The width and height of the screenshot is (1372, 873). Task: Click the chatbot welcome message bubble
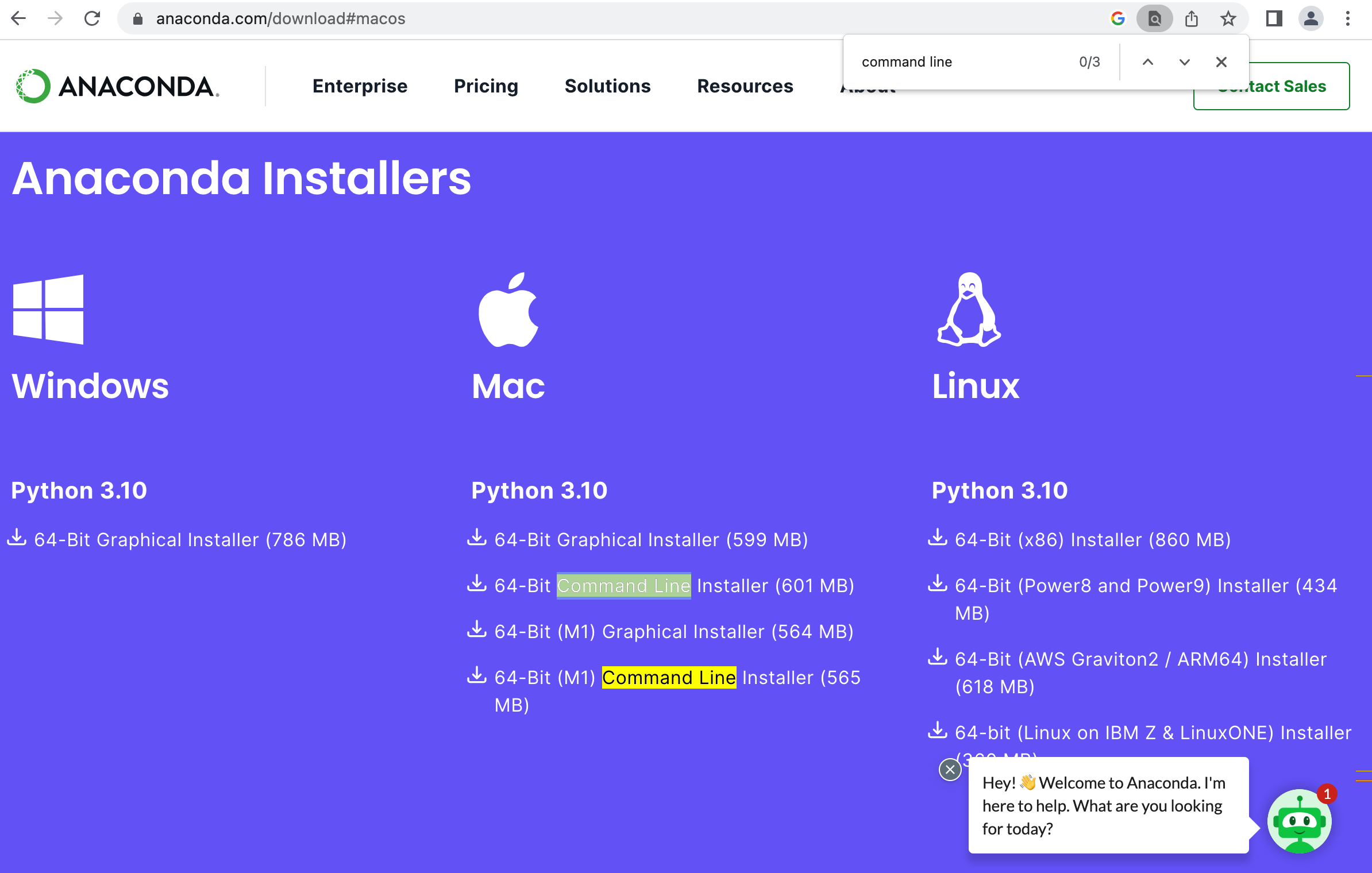point(1109,806)
